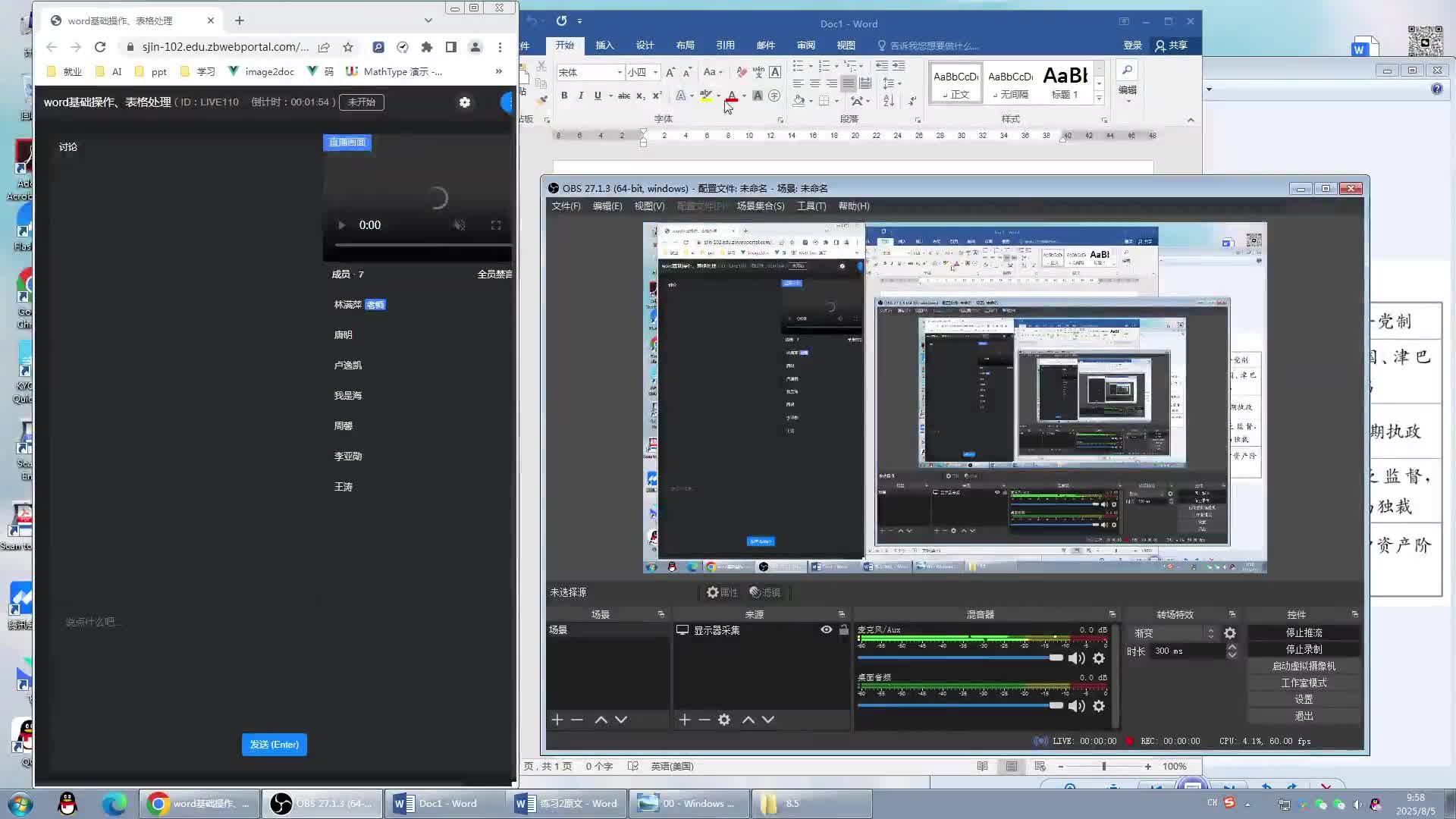
Task: Open OBS 工具(T) menu
Action: click(x=811, y=206)
